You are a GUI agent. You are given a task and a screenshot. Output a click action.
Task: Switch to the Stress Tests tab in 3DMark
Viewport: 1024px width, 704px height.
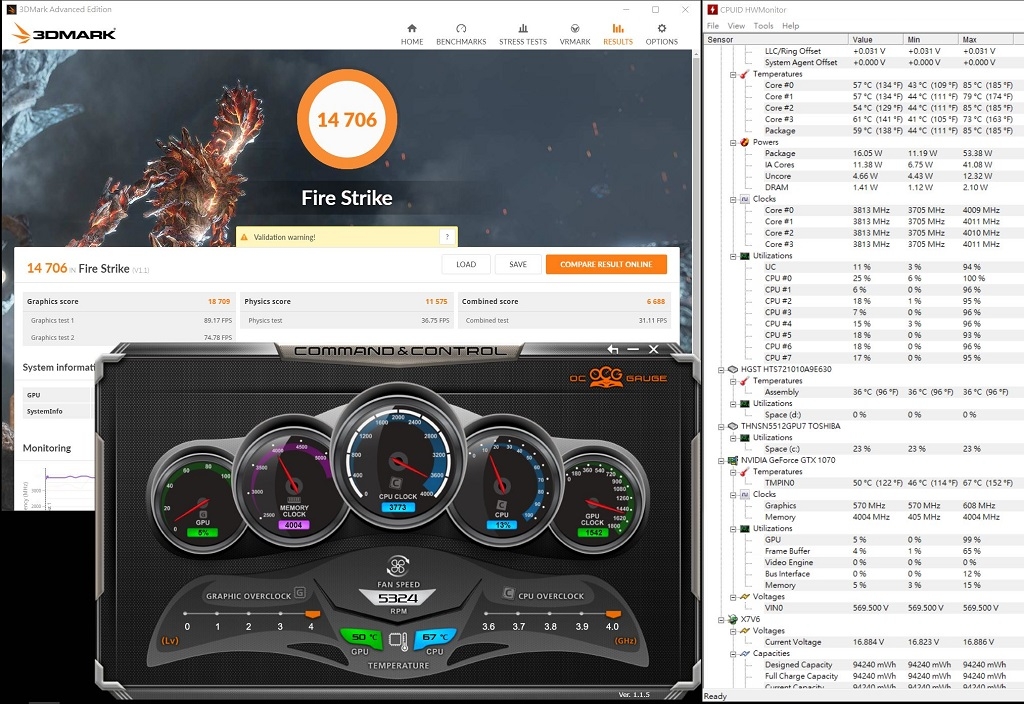tap(523, 35)
